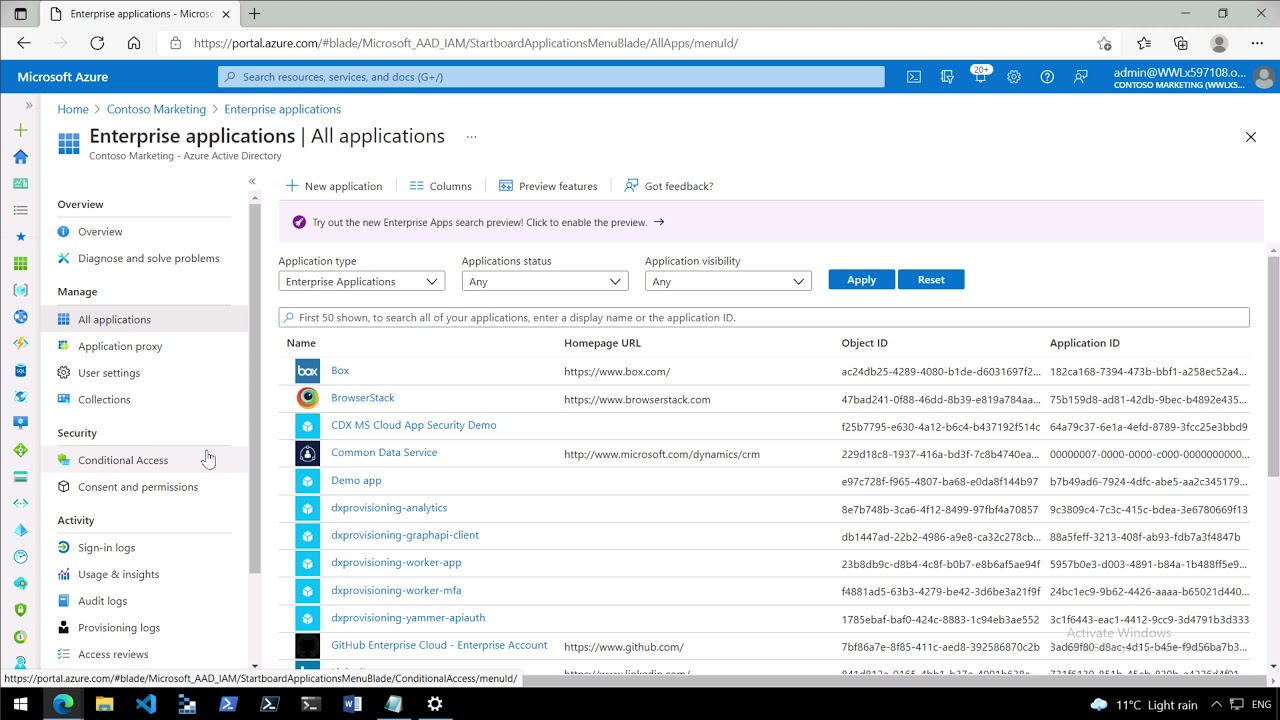Open File Explorer from taskbar

104,704
